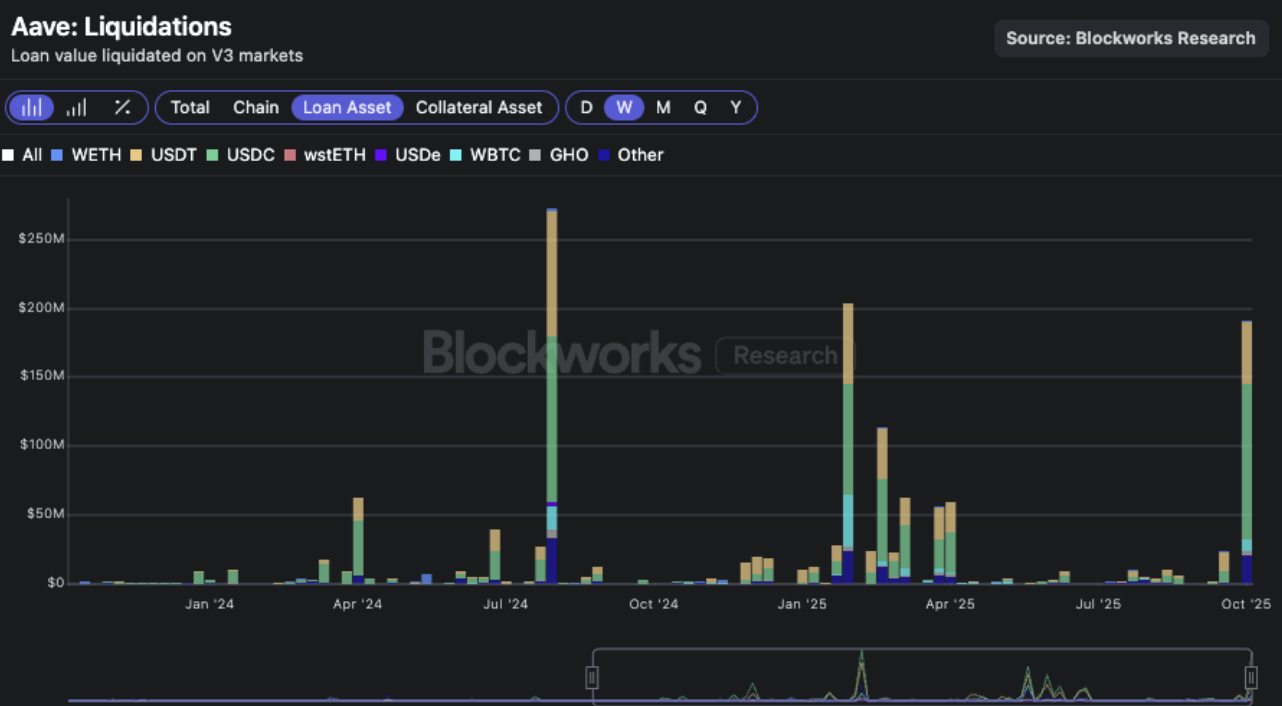Image resolution: width=1282 pixels, height=706 pixels.
Task: Click the tallest bar near Aug '24
Action: pos(552,396)
